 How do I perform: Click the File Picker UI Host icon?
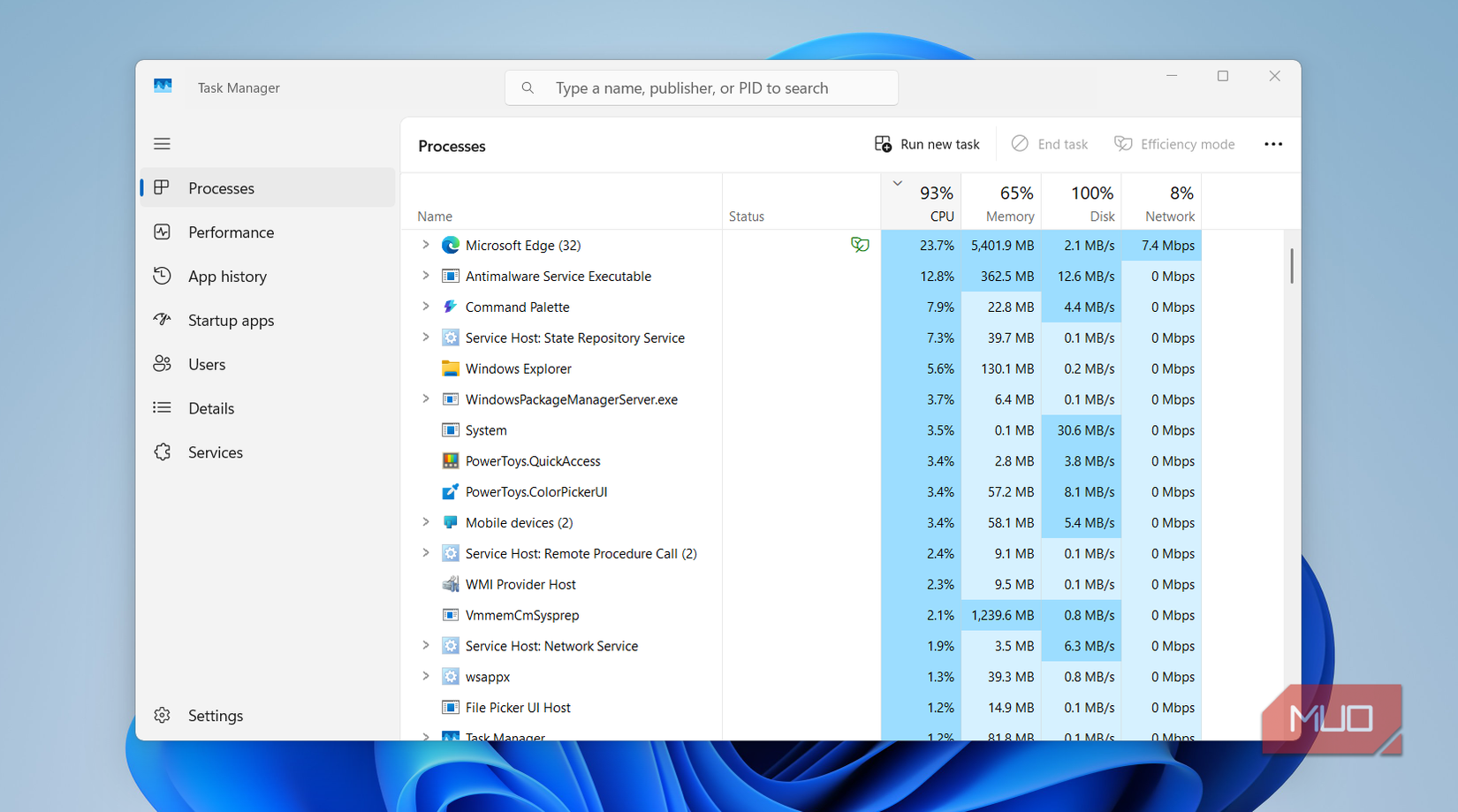[451, 707]
